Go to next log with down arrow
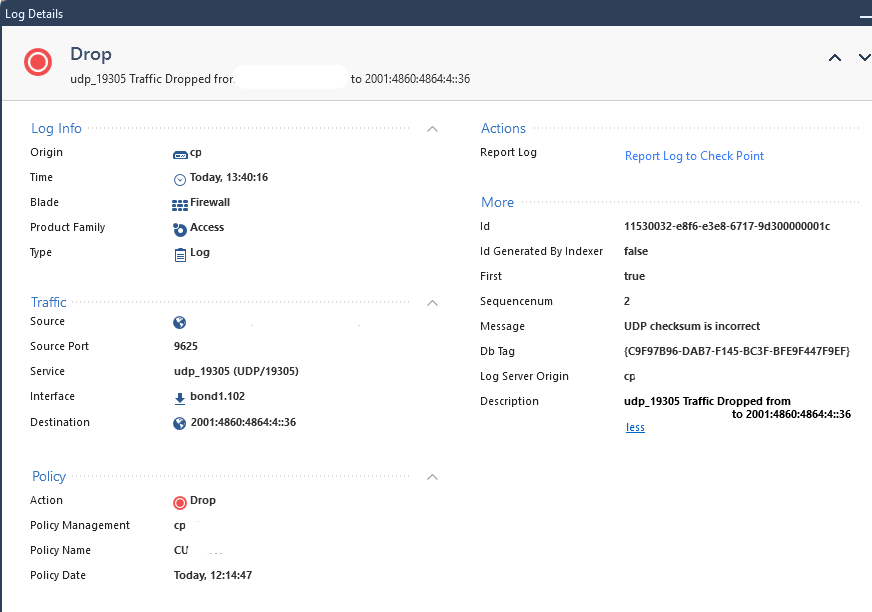 click(x=865, y=58)
